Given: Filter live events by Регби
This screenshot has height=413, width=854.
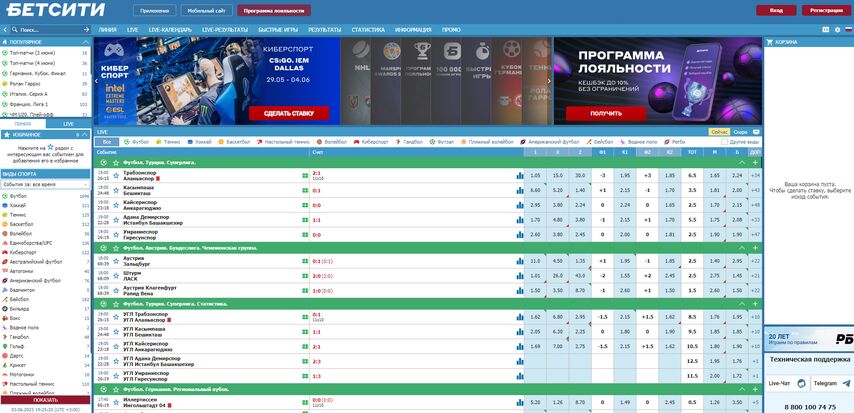Looking at the screenshot, I should pos(674,142).
